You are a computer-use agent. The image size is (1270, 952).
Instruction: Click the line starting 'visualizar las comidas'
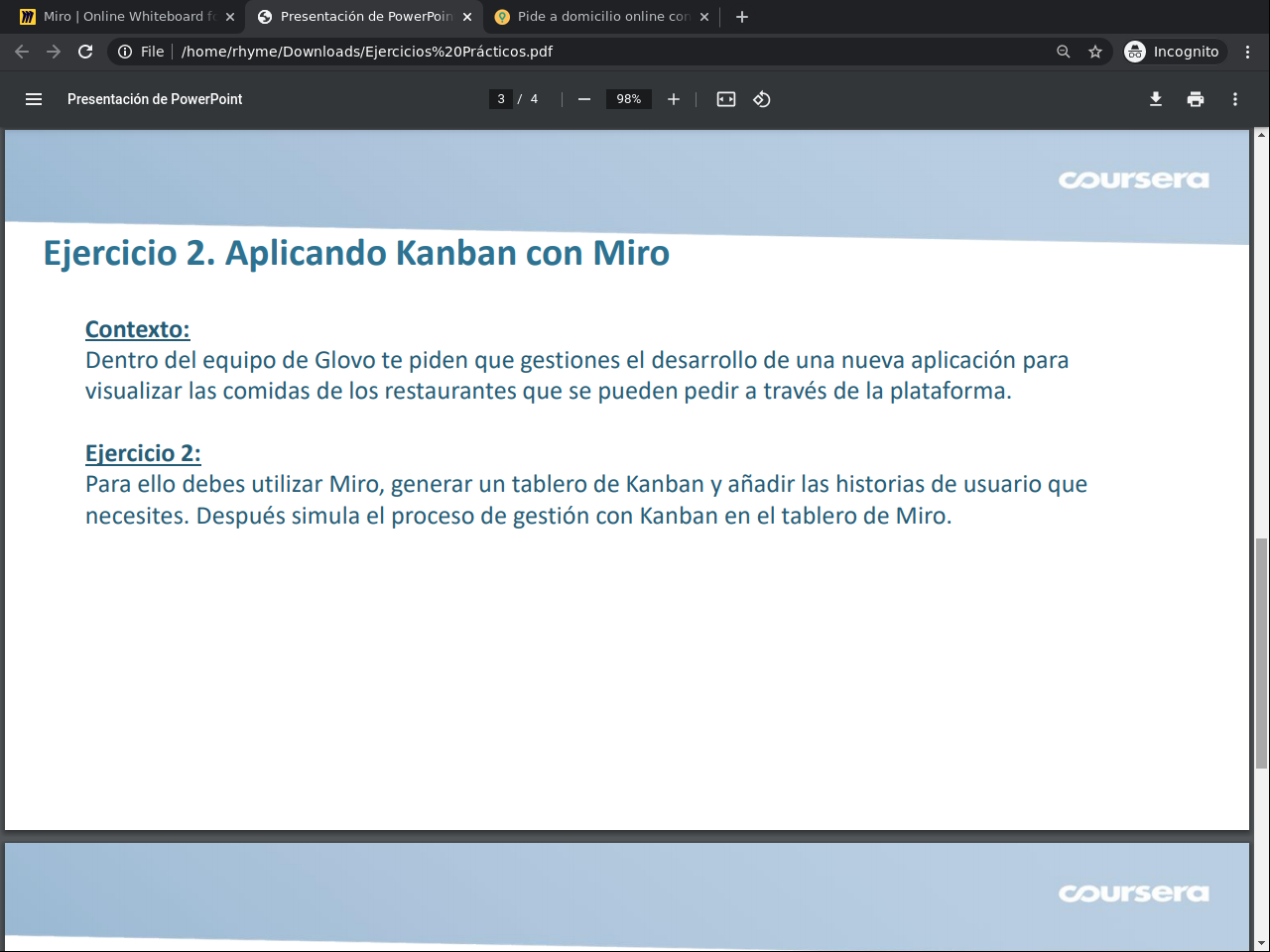coord(549,392)
